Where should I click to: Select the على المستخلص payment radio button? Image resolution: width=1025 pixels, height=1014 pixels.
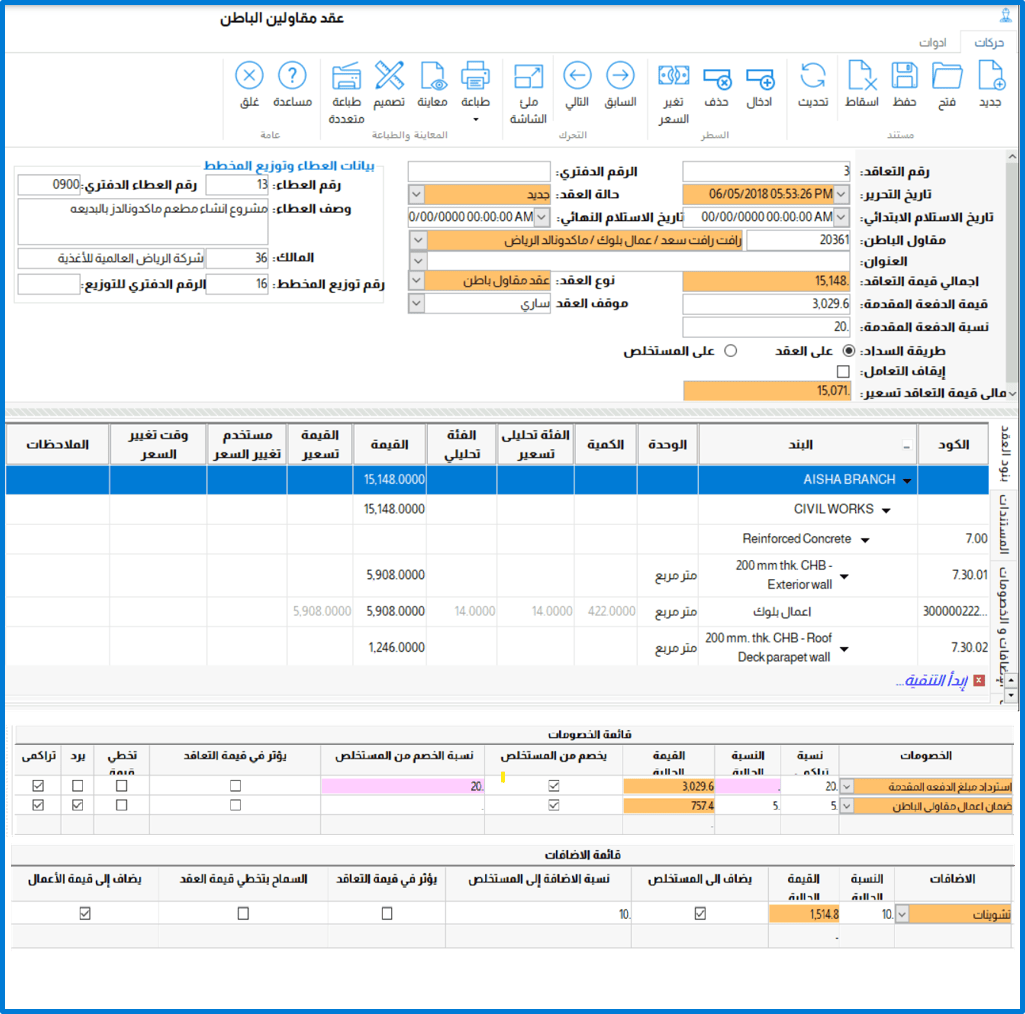click(x=731, y=351)
